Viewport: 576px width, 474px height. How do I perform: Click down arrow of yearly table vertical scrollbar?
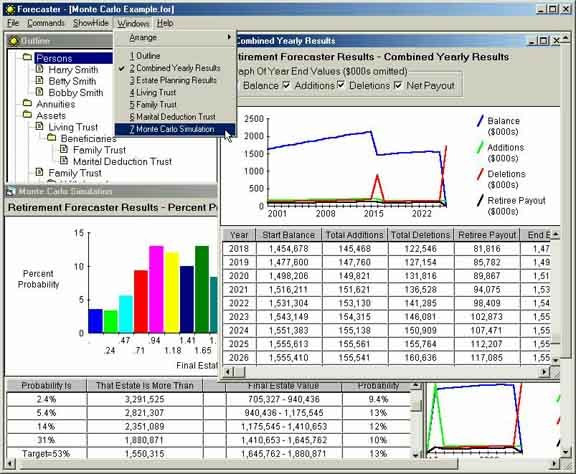(555, 360)
